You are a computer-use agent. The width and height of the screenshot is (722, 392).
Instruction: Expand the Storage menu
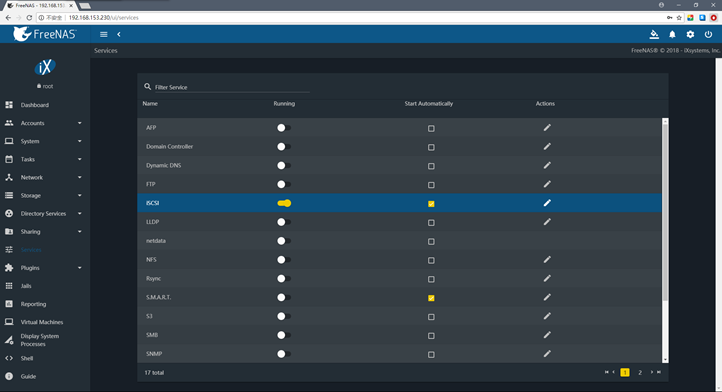pyautogui.click(x=44, y=195)
